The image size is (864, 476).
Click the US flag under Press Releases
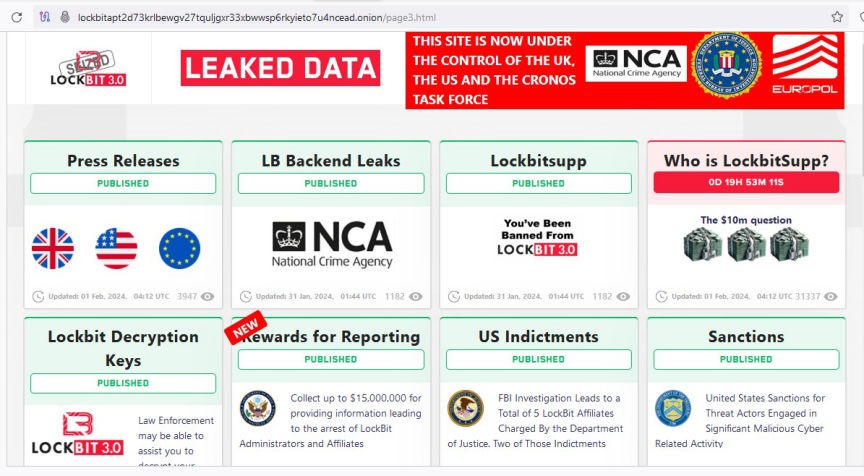(116, 248)
